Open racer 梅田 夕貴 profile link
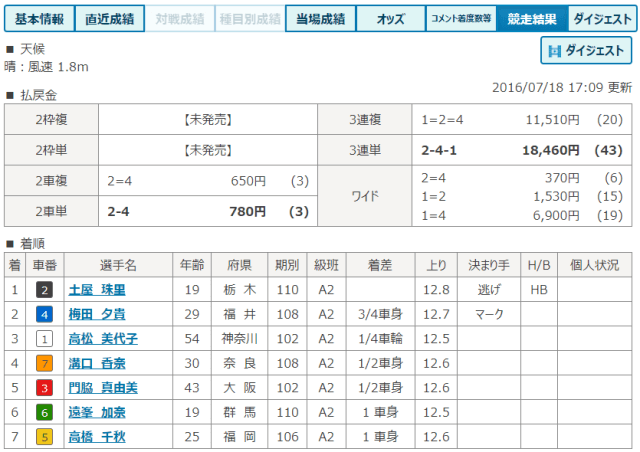 tap(96, 314)
